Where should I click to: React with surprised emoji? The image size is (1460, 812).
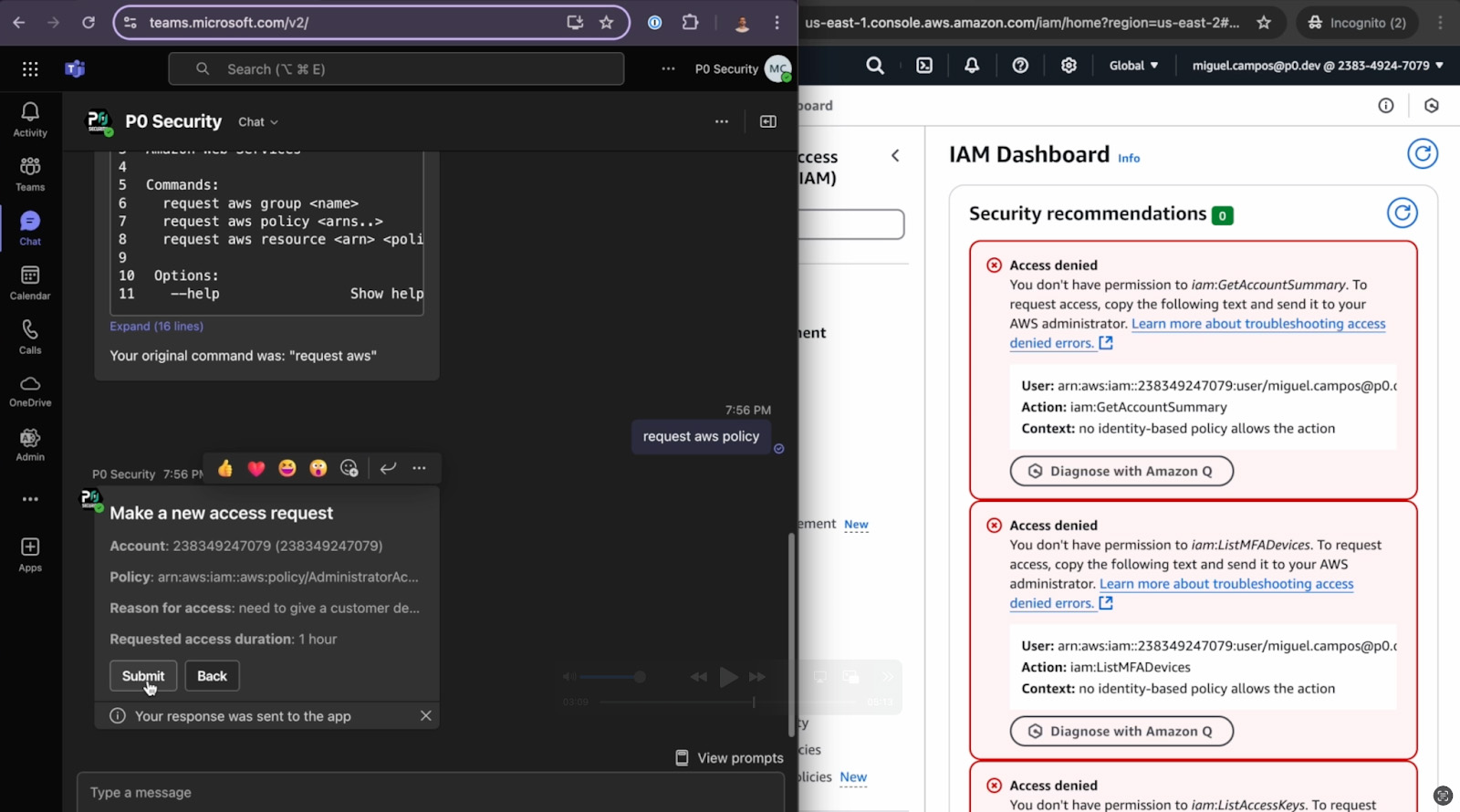click(318, 468)
